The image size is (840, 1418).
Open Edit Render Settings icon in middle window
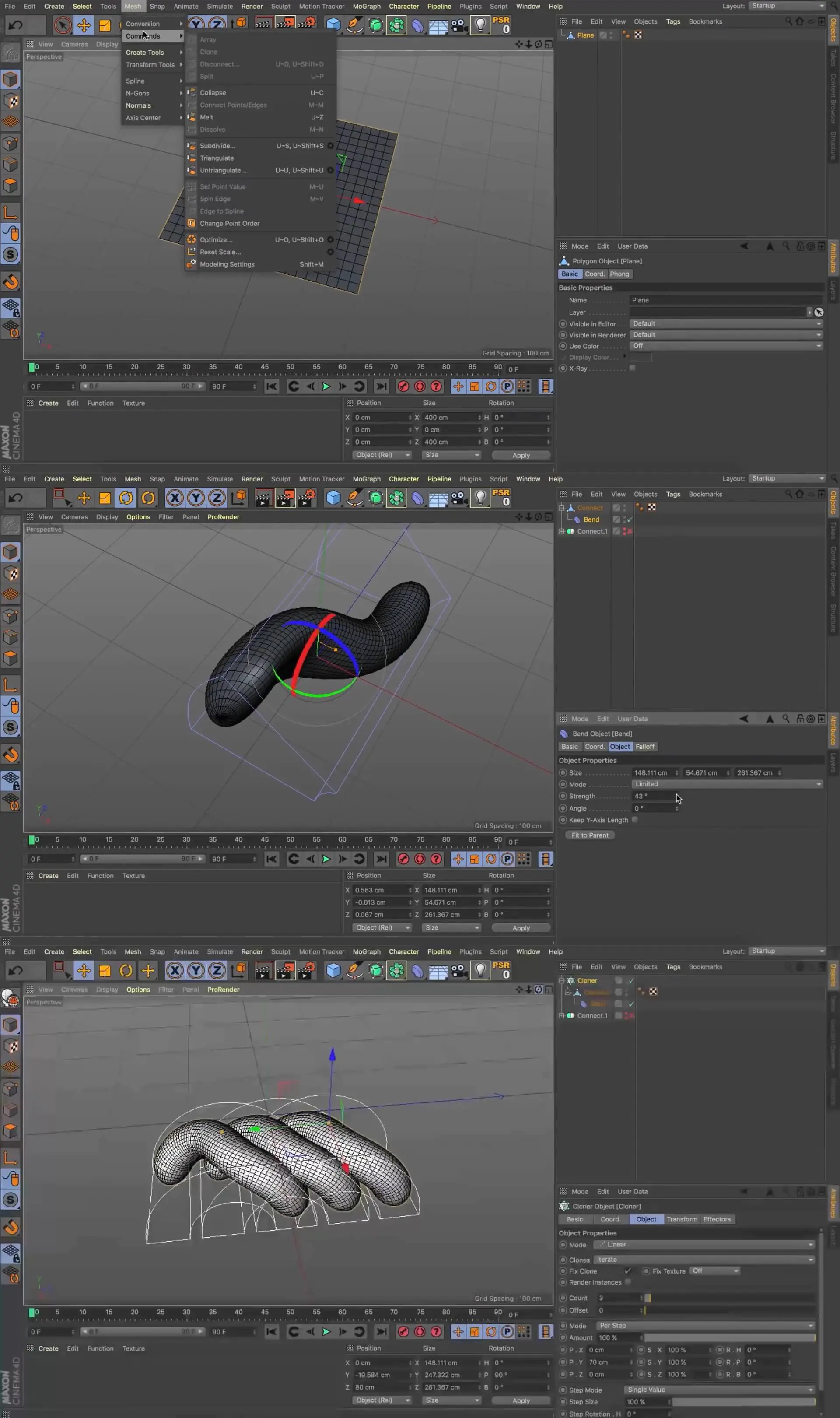point(306,498)
